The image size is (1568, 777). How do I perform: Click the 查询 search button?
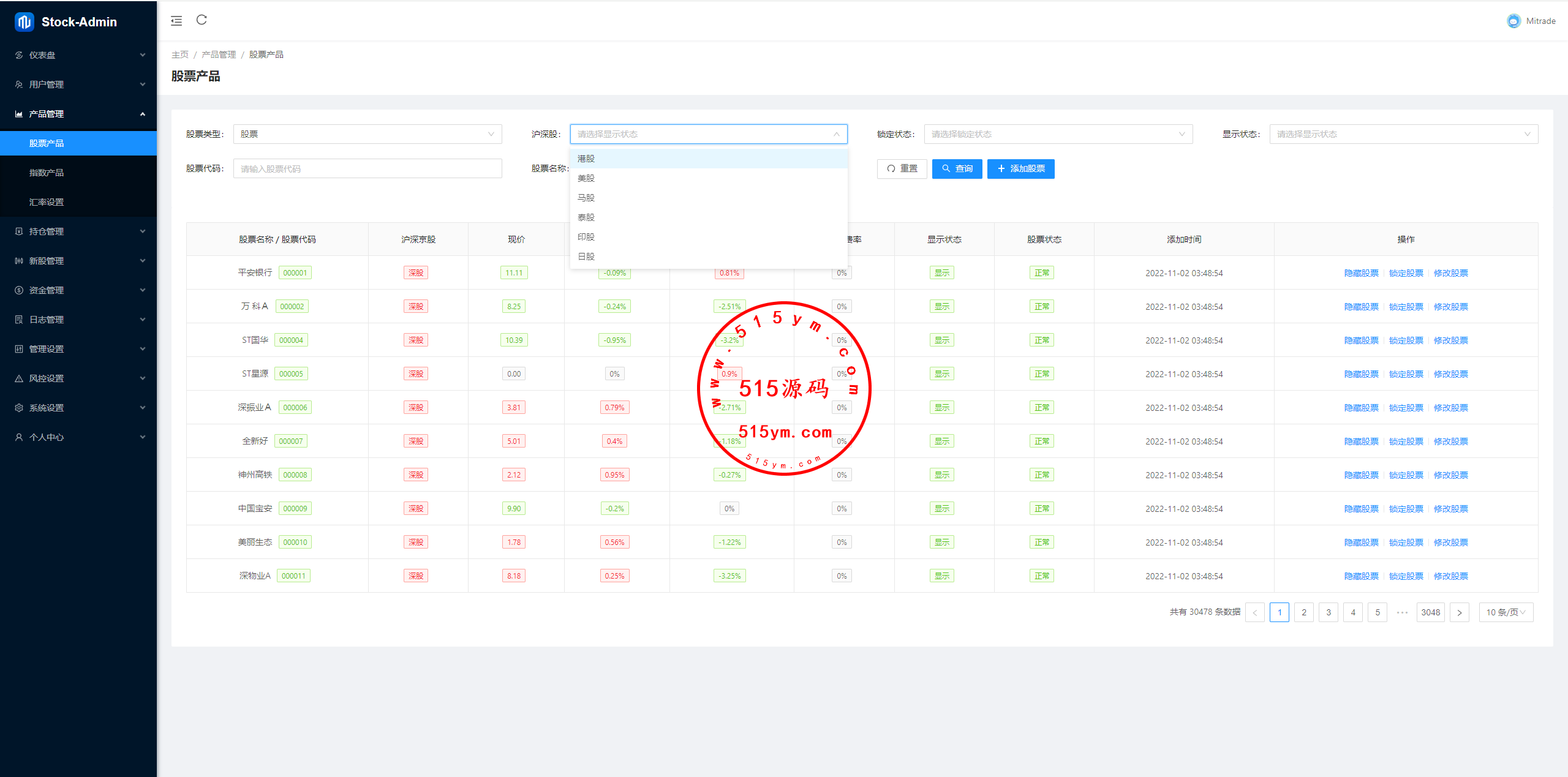coord(957,169)
